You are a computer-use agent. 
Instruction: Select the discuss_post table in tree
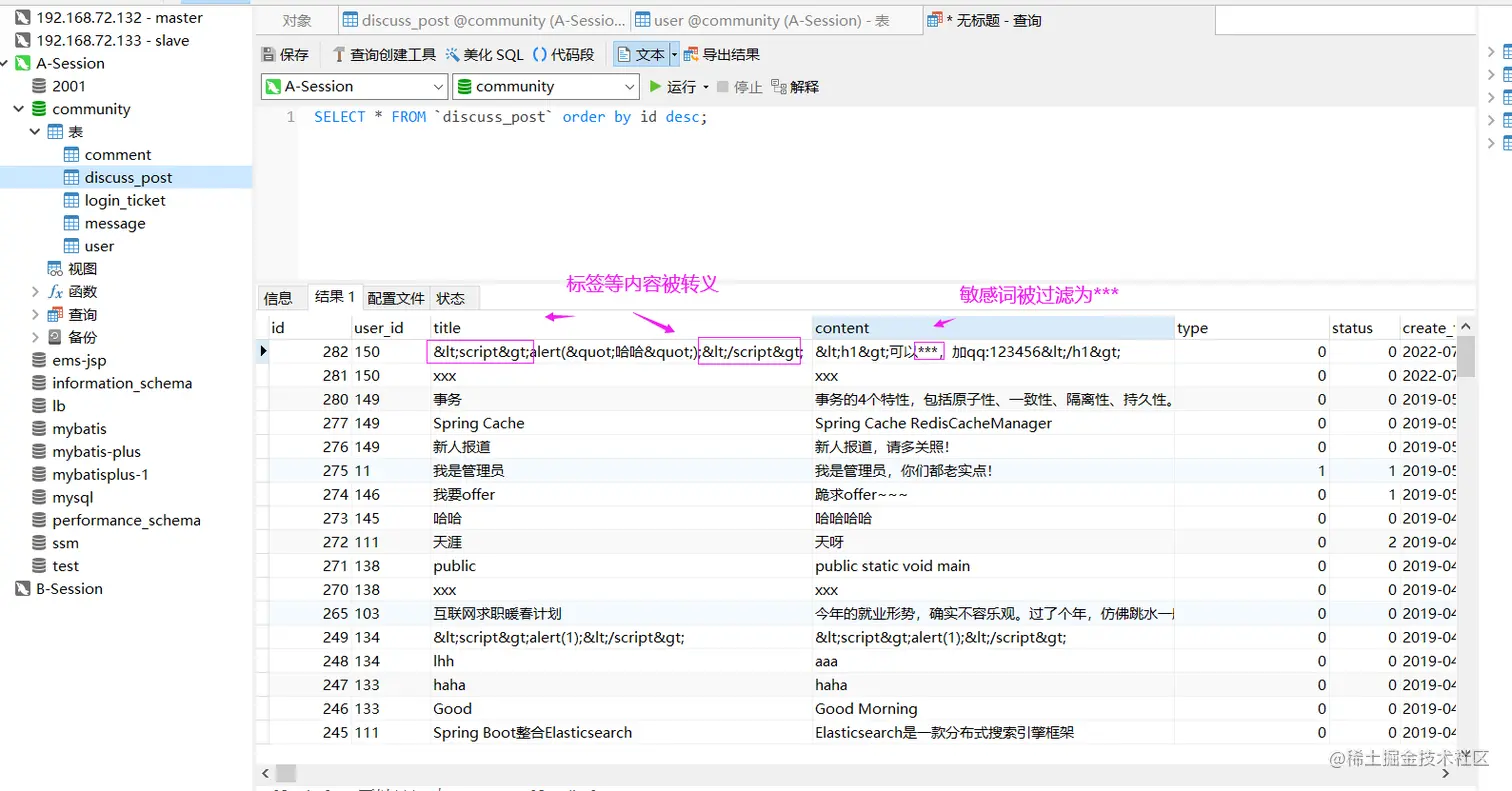point(126,178)
